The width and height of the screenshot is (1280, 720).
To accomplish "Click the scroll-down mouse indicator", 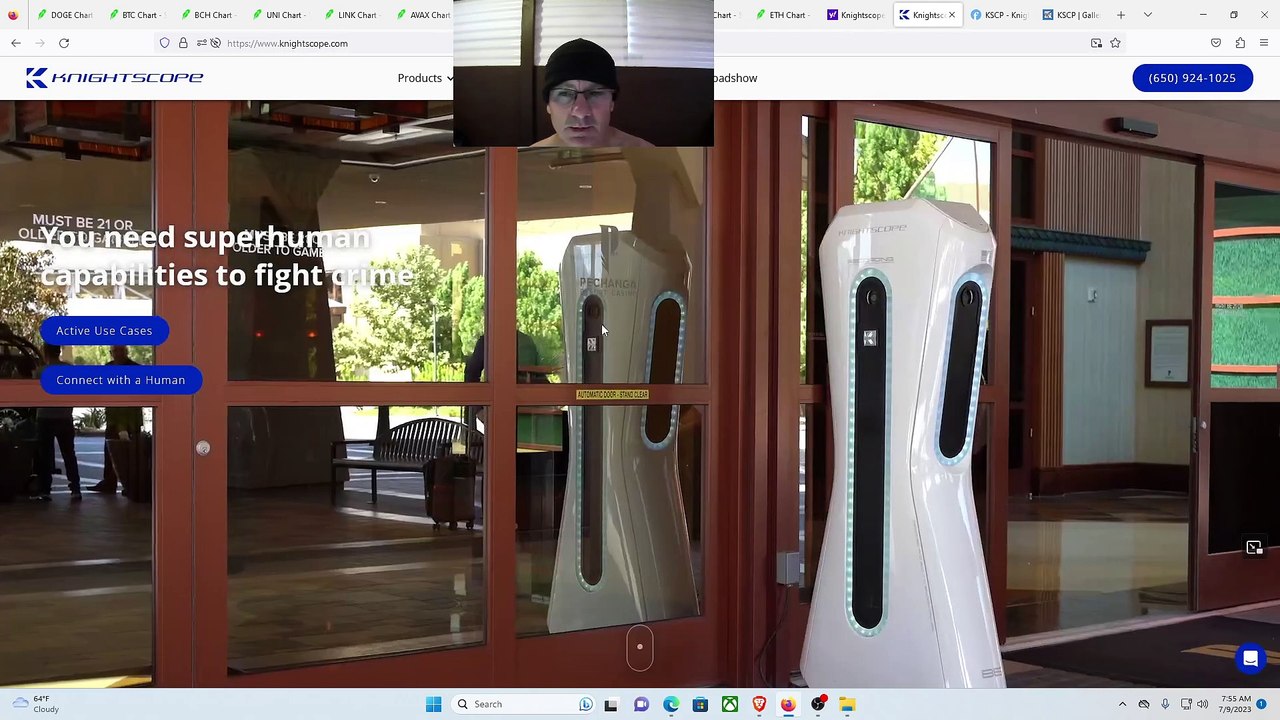I will tap(640, 648).
